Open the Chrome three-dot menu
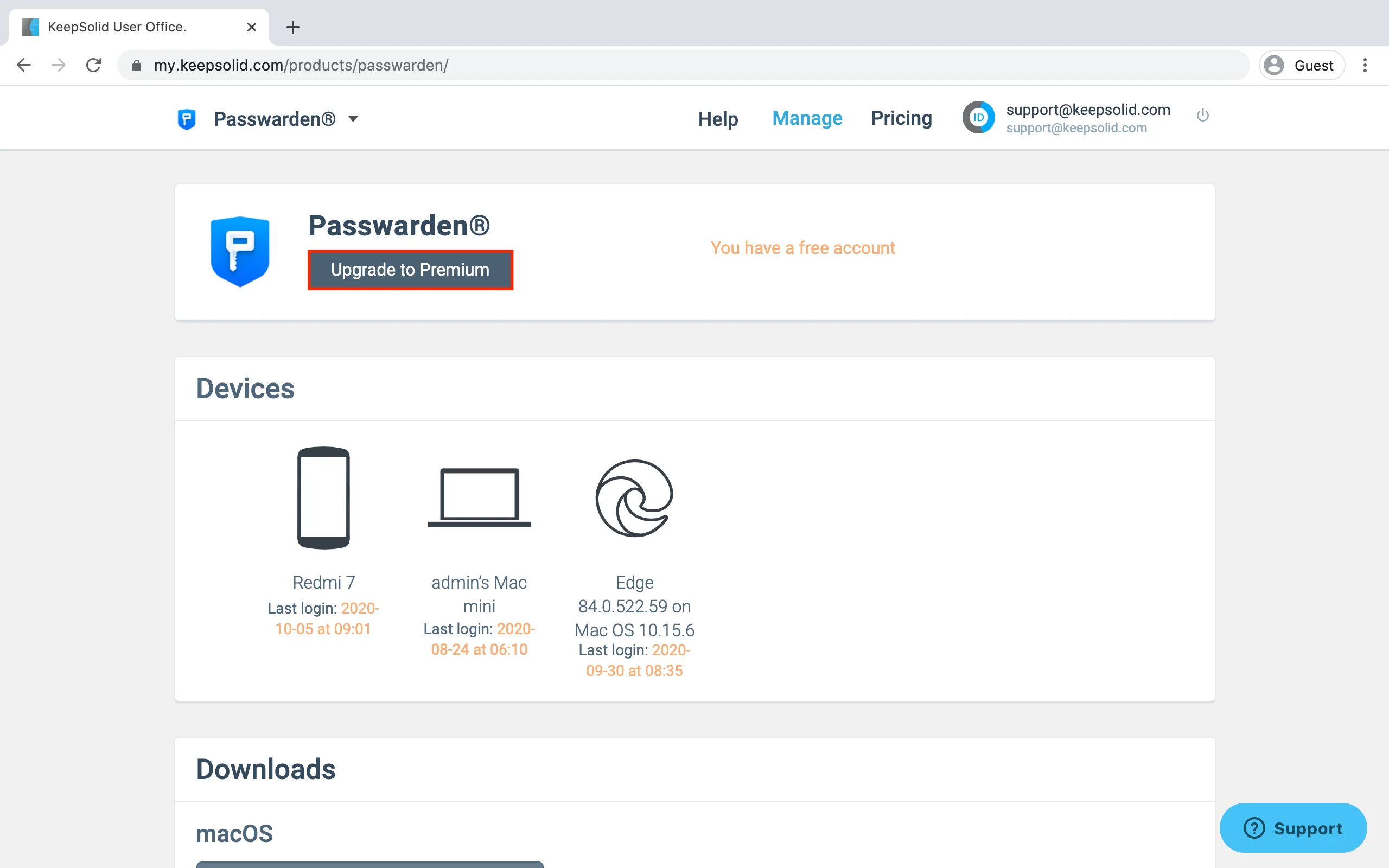Screen dimensions: 1389x868 [x=1365, y=65]
